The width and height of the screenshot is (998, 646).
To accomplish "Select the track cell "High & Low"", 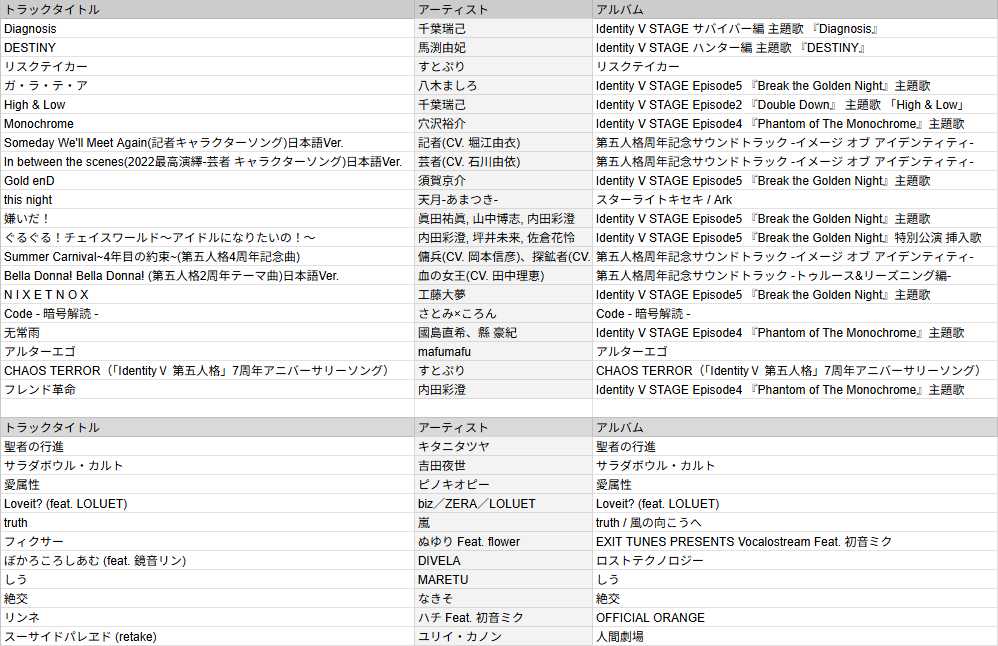I will (207, 105).
